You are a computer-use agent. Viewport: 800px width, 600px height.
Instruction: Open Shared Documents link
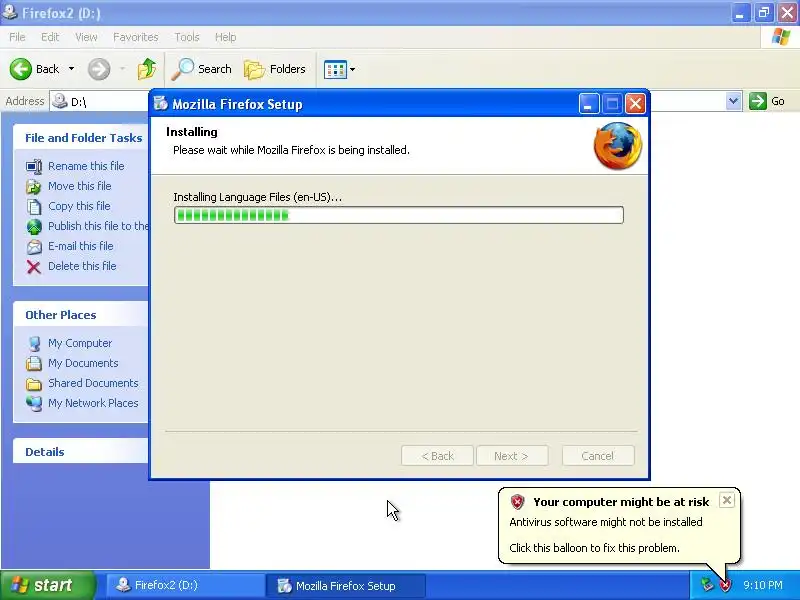pos(93,383)
